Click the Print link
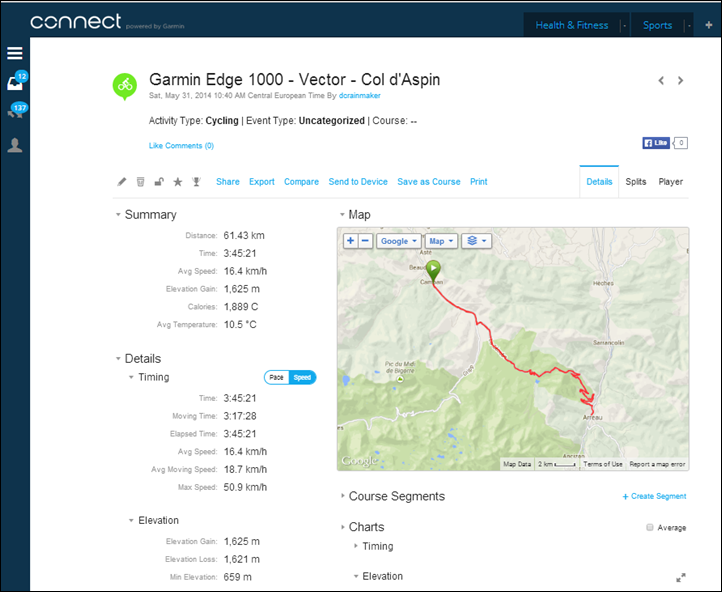 [x=478, y=182]
